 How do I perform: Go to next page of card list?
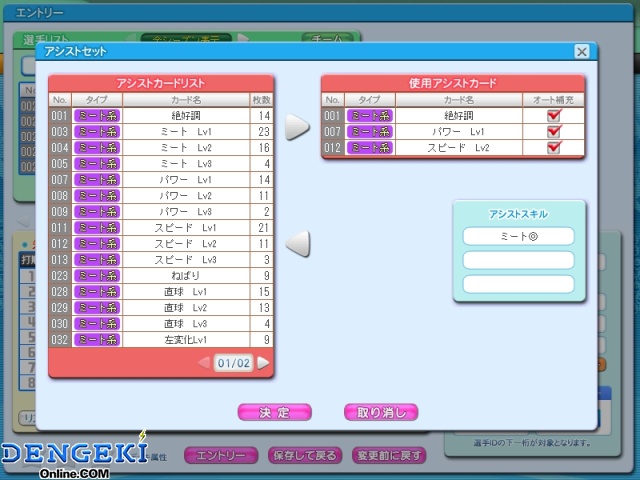263,363
